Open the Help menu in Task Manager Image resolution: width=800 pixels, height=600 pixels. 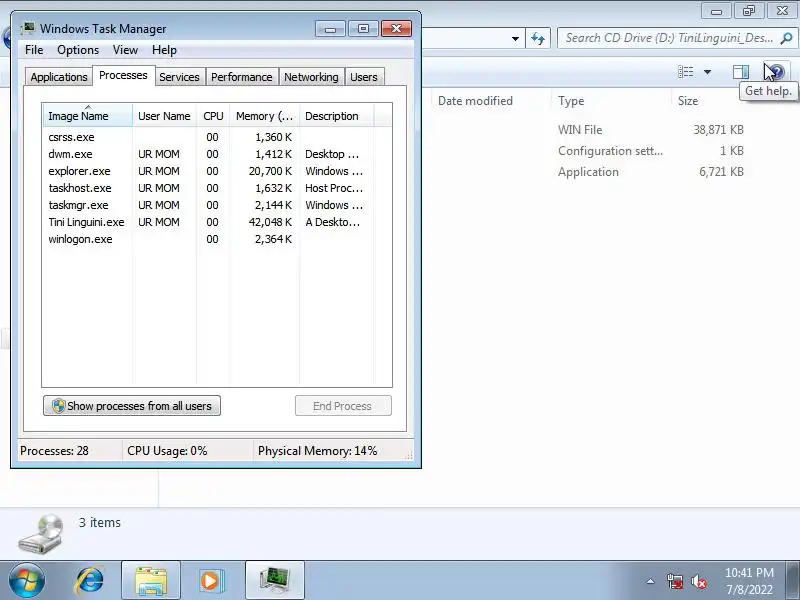click(x=164, y=50)
